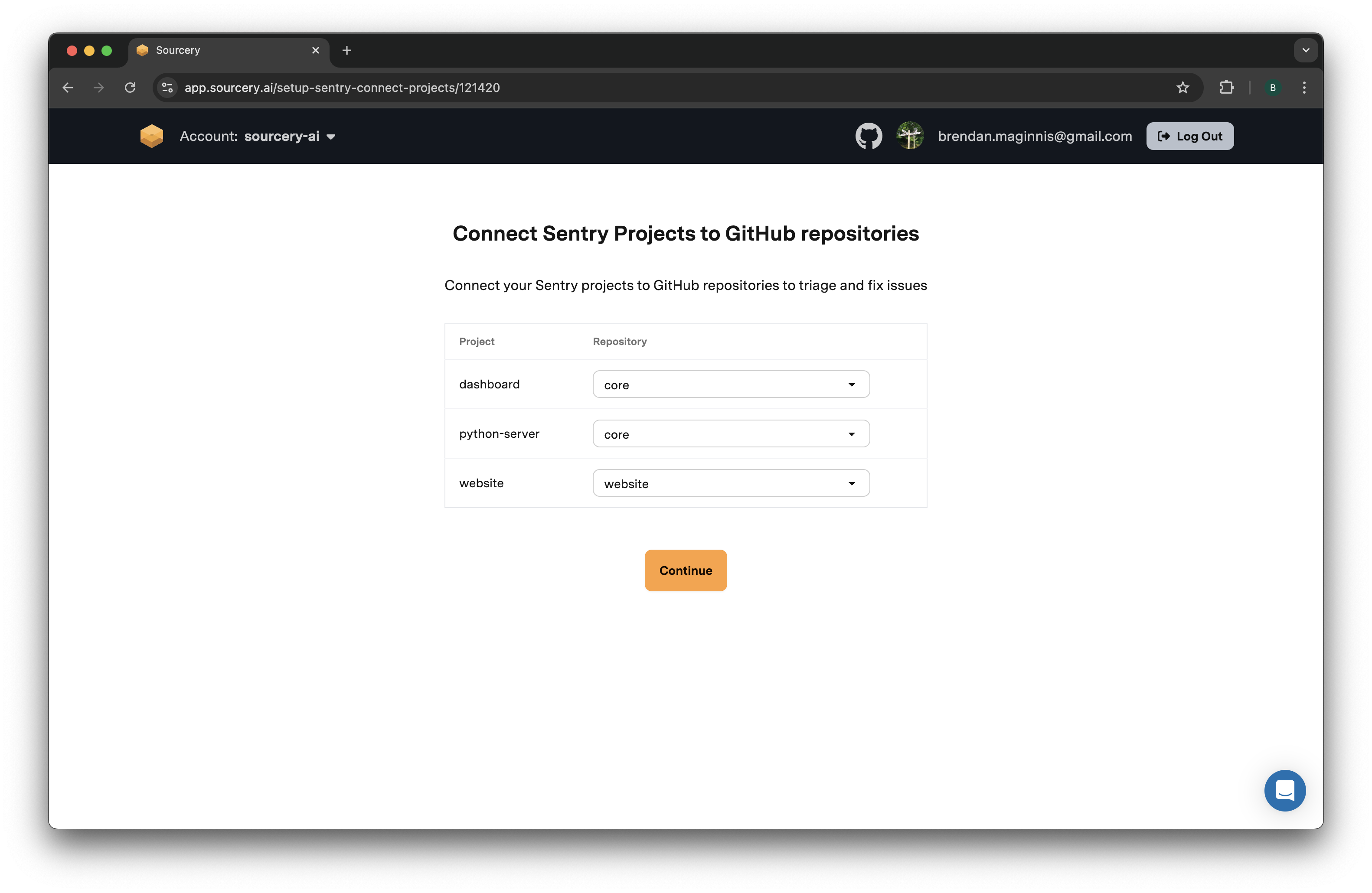Go back to previous page

point(68,88)
